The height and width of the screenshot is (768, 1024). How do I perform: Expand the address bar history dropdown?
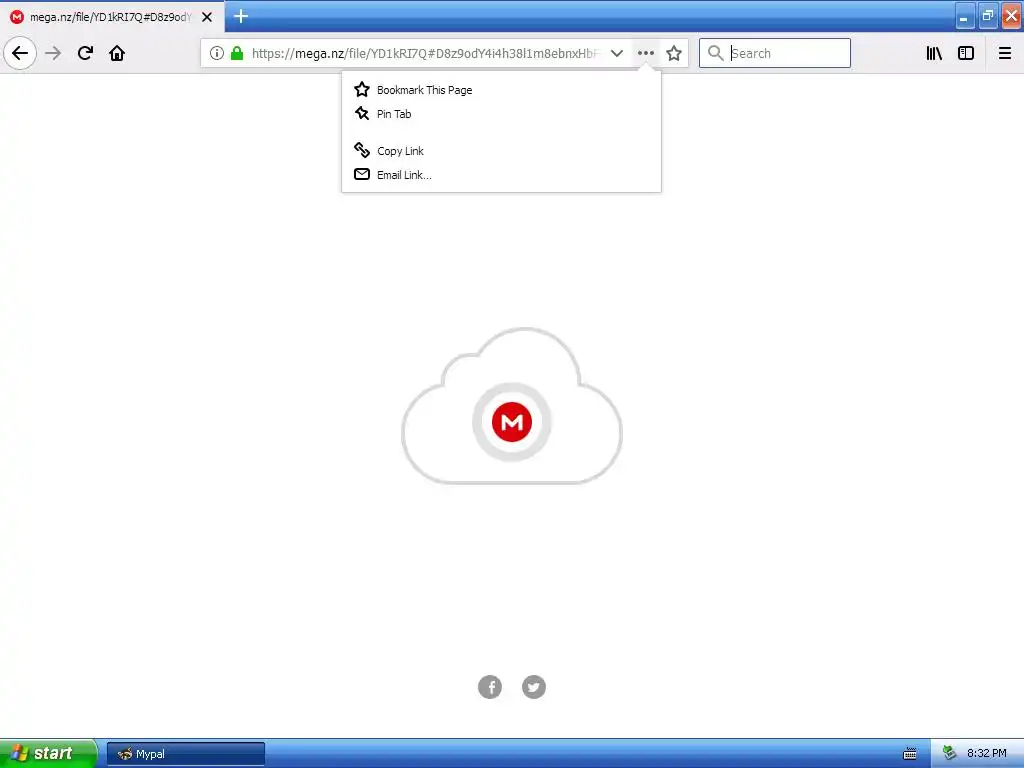pyautogui.click(x=616, y=53)
